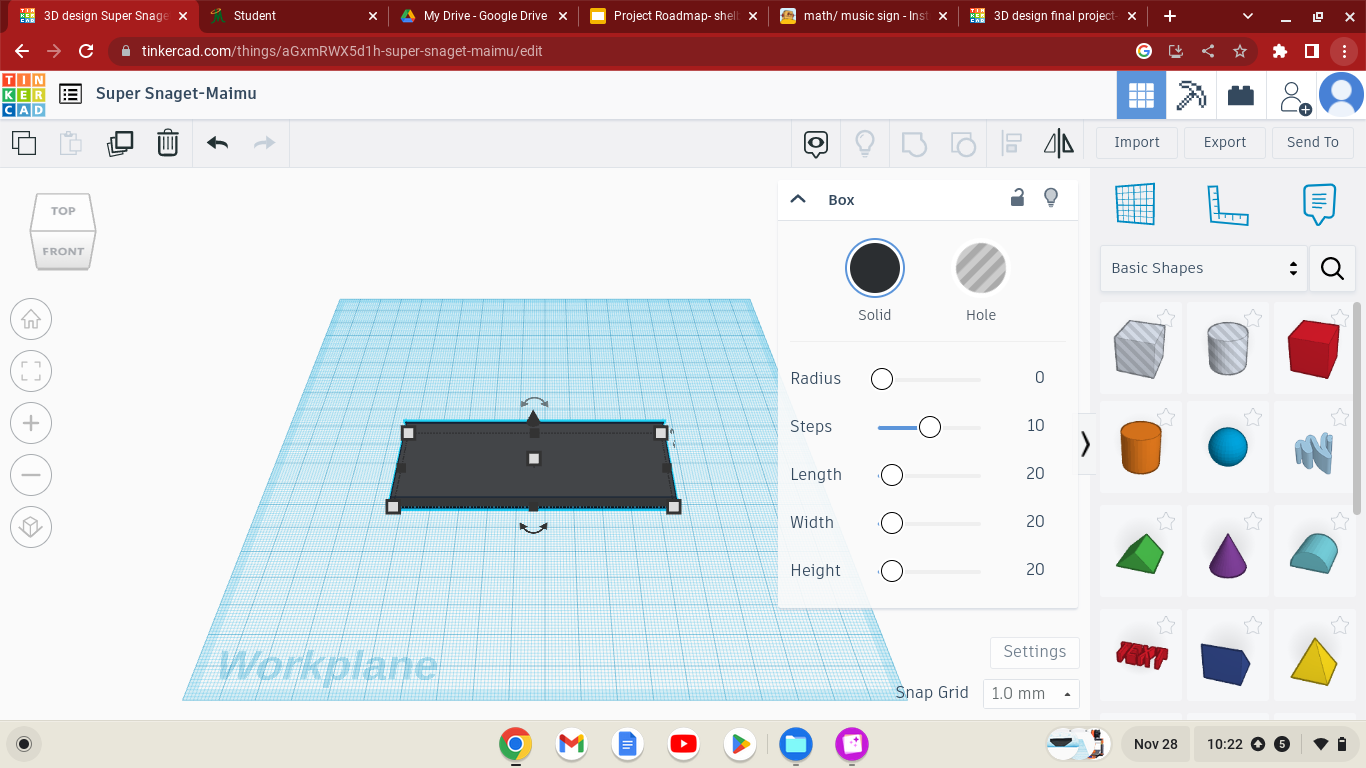
Task: Undo the last action
Action: 217,143
